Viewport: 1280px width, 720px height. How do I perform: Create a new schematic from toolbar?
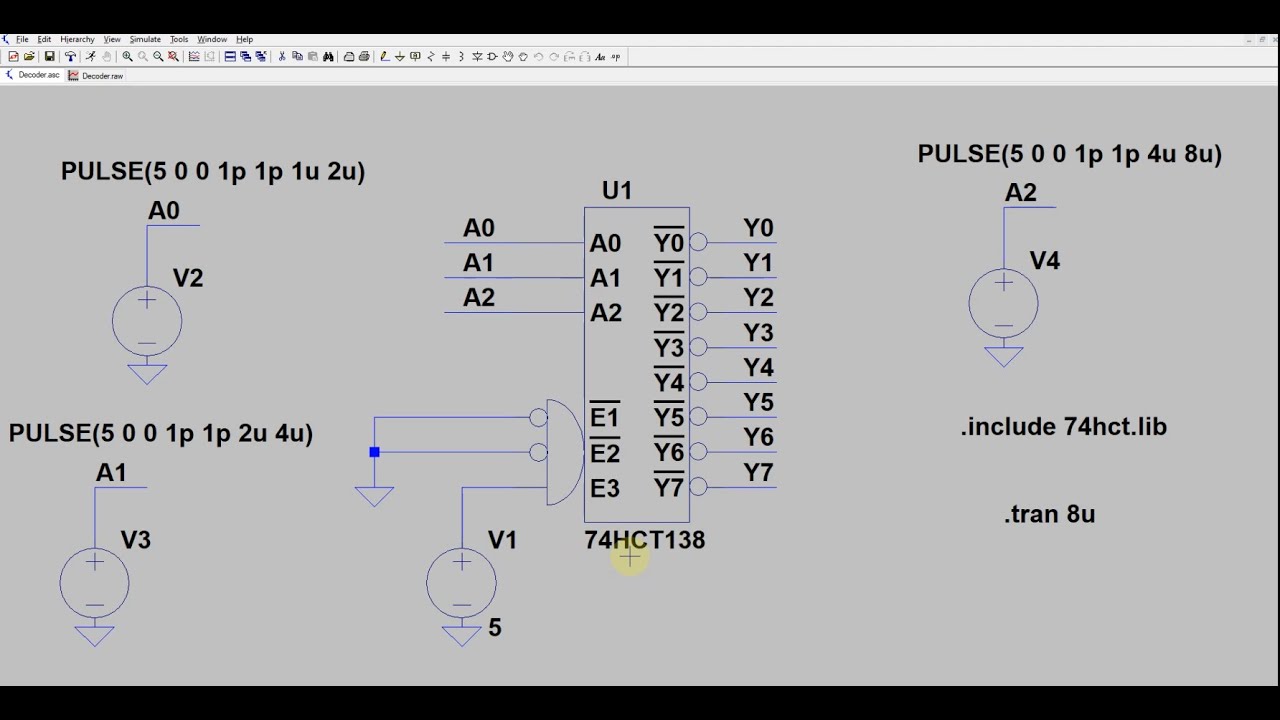click(x=13, y=57)
